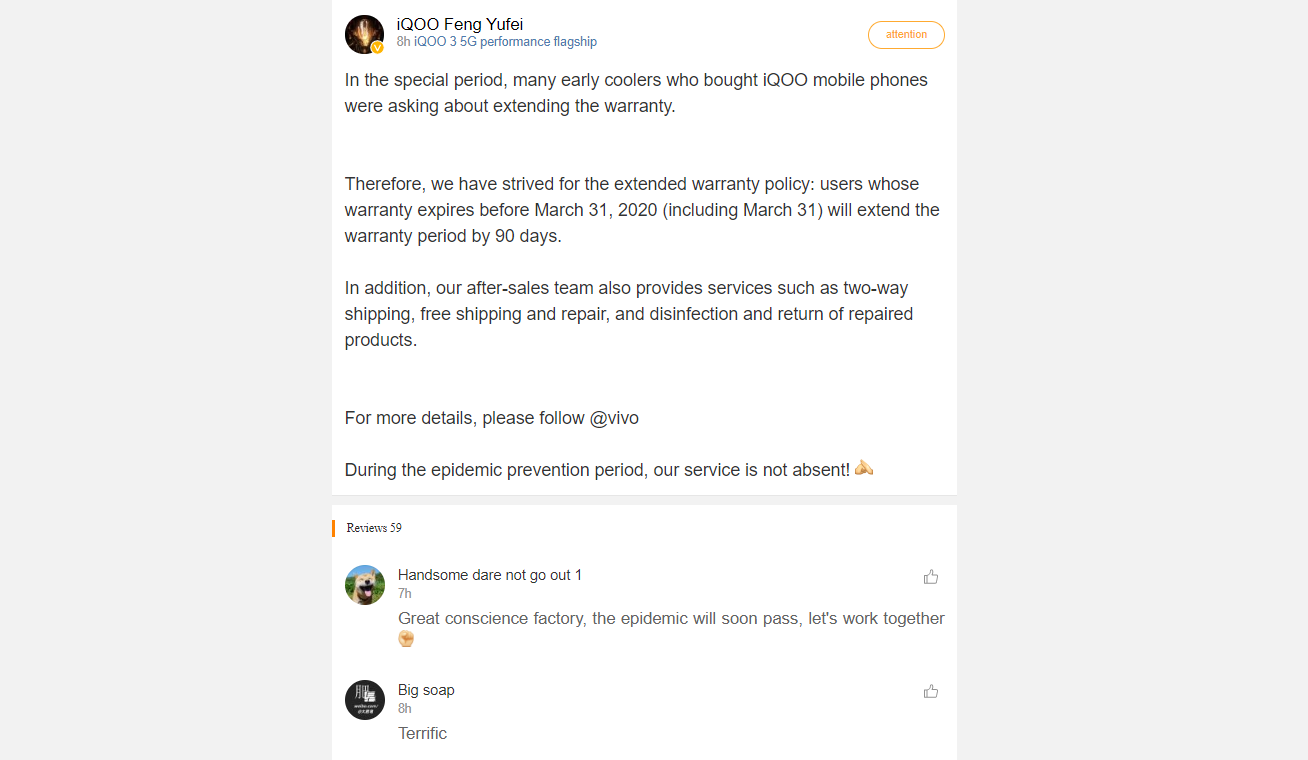Like Big soap's comment
This screenshot has width=1308, height=760.
(931, 691)
